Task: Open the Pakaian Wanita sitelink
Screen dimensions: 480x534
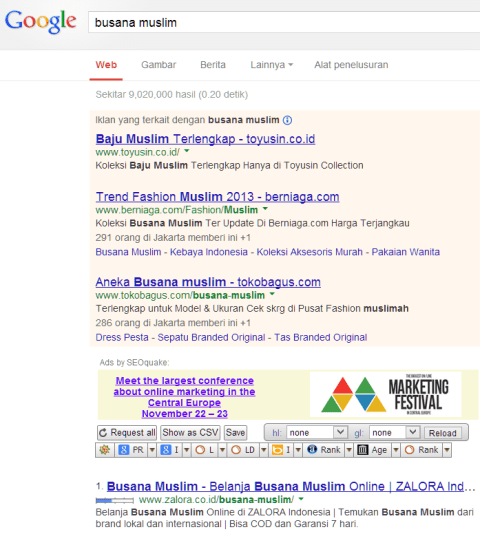Action: (405, 252)
